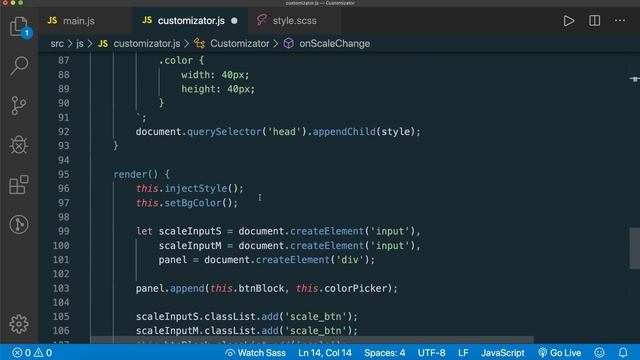Click the horizontal scrollbar at editor bottom

(x=312, y=340)
